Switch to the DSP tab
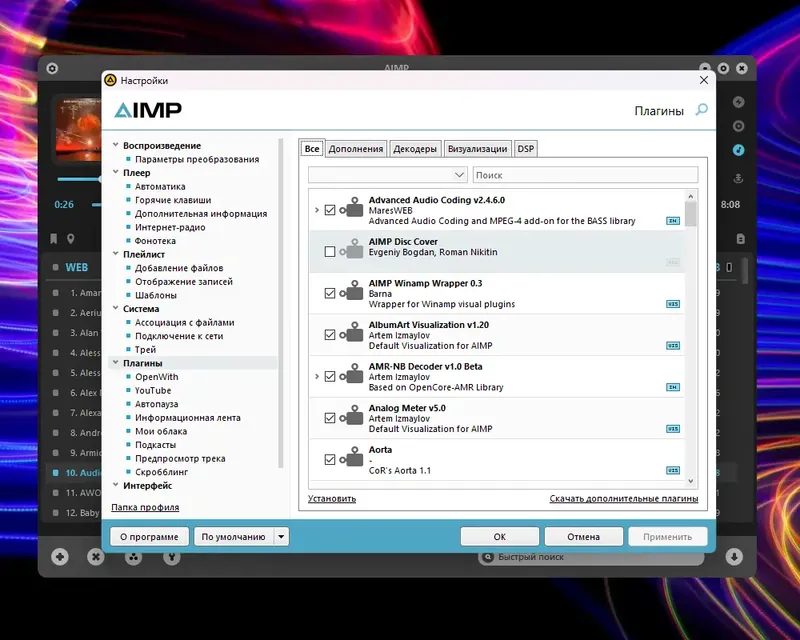Viewport: 800px width, 640px height. tap(526, 149)
